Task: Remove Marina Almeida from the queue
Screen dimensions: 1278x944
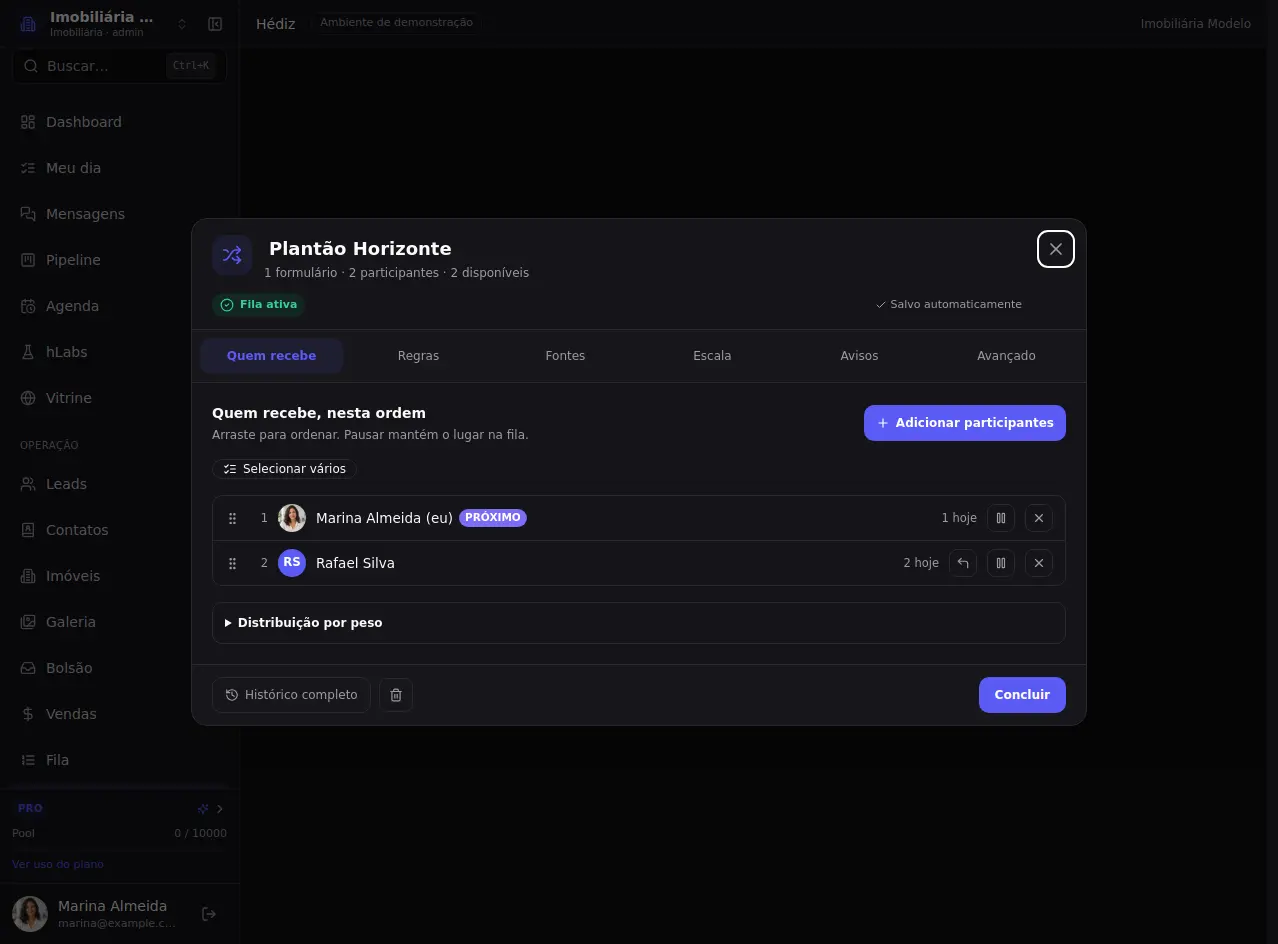Action: click(x=1039, y=518)
